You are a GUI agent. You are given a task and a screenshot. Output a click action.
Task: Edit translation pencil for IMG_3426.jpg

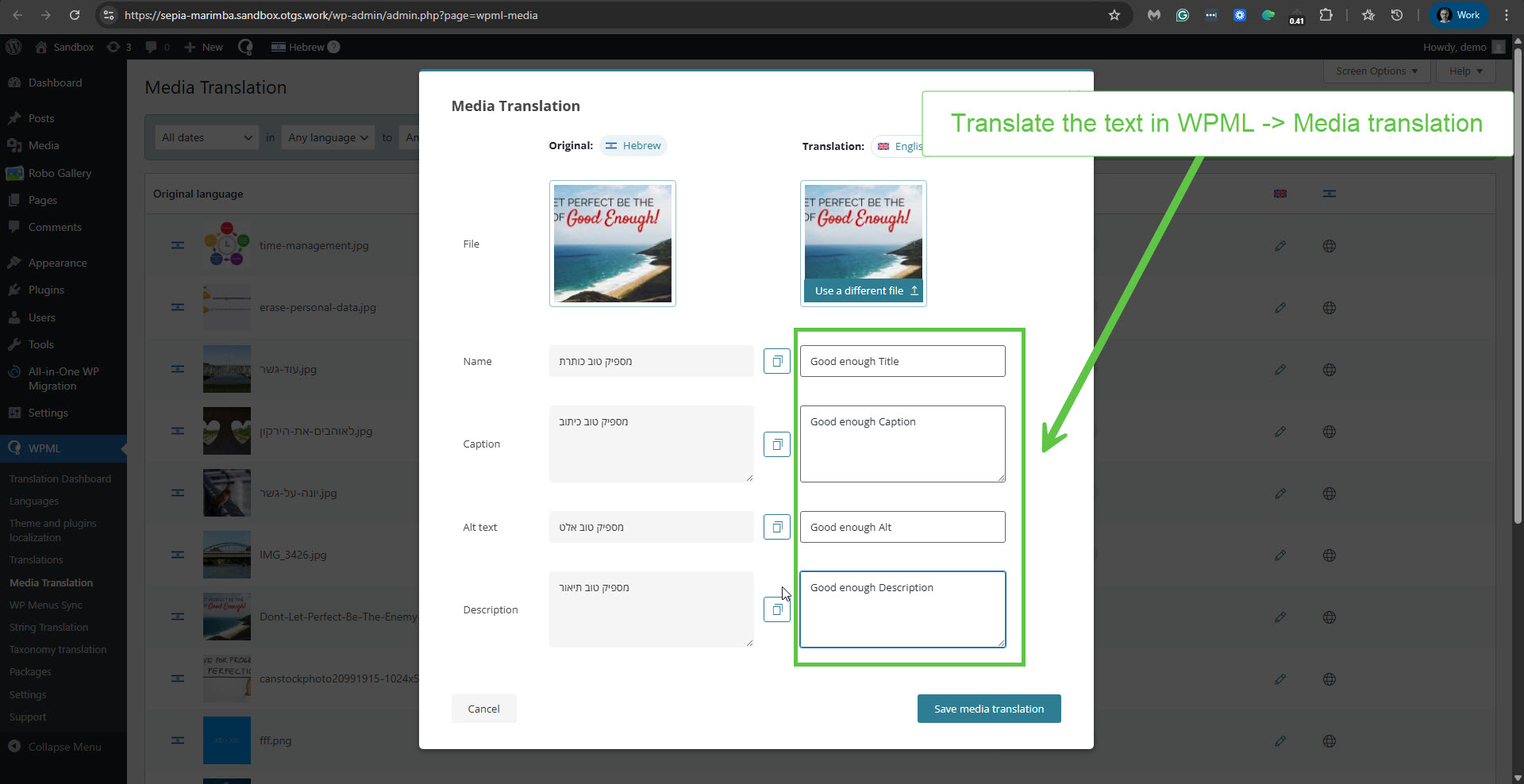(x=1280, y=555)
